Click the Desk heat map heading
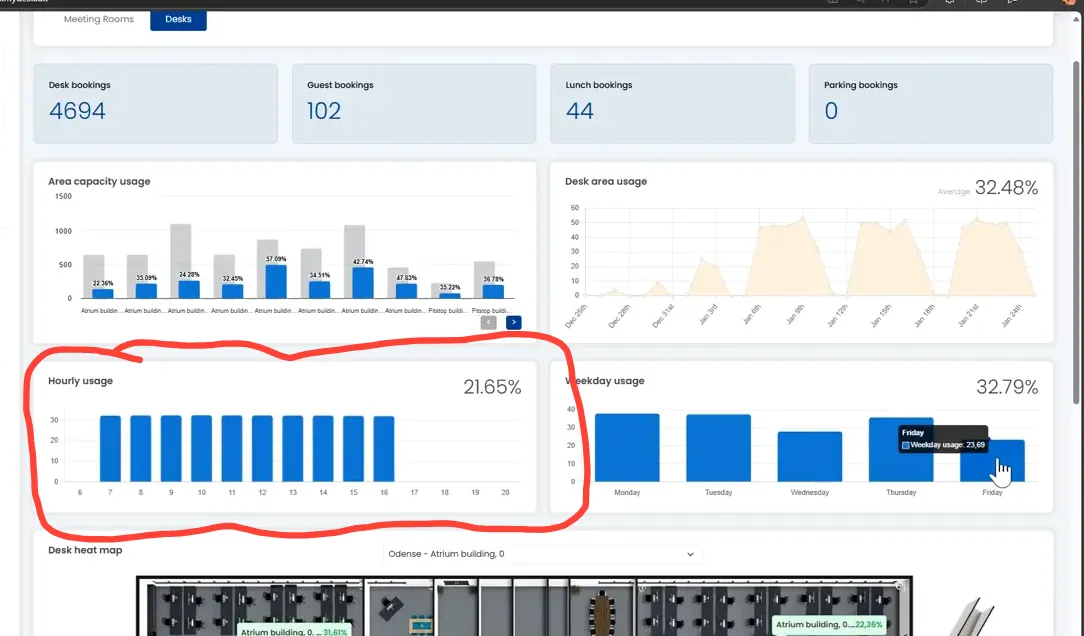 point(85,550)
